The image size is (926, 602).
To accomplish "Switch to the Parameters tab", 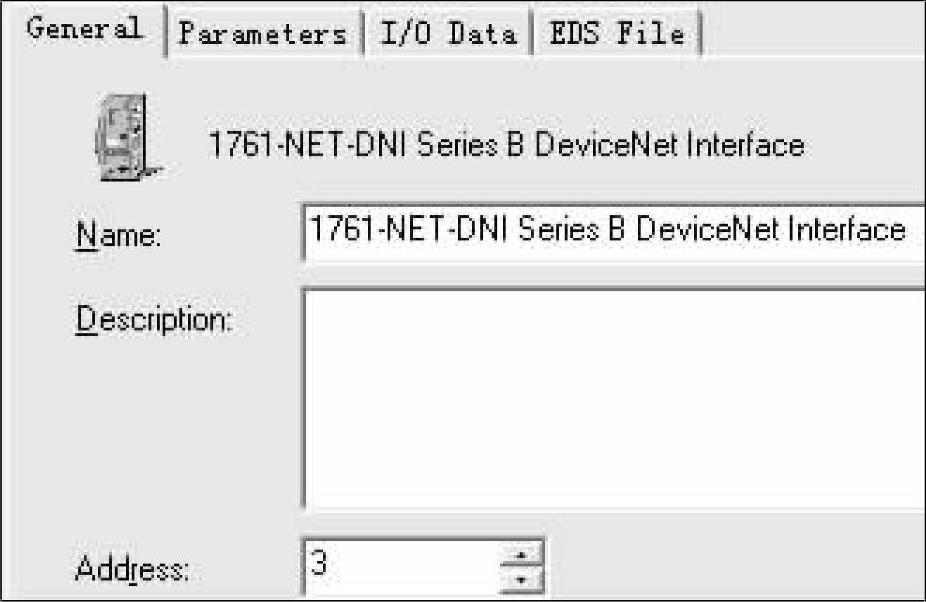I will 261,33.
